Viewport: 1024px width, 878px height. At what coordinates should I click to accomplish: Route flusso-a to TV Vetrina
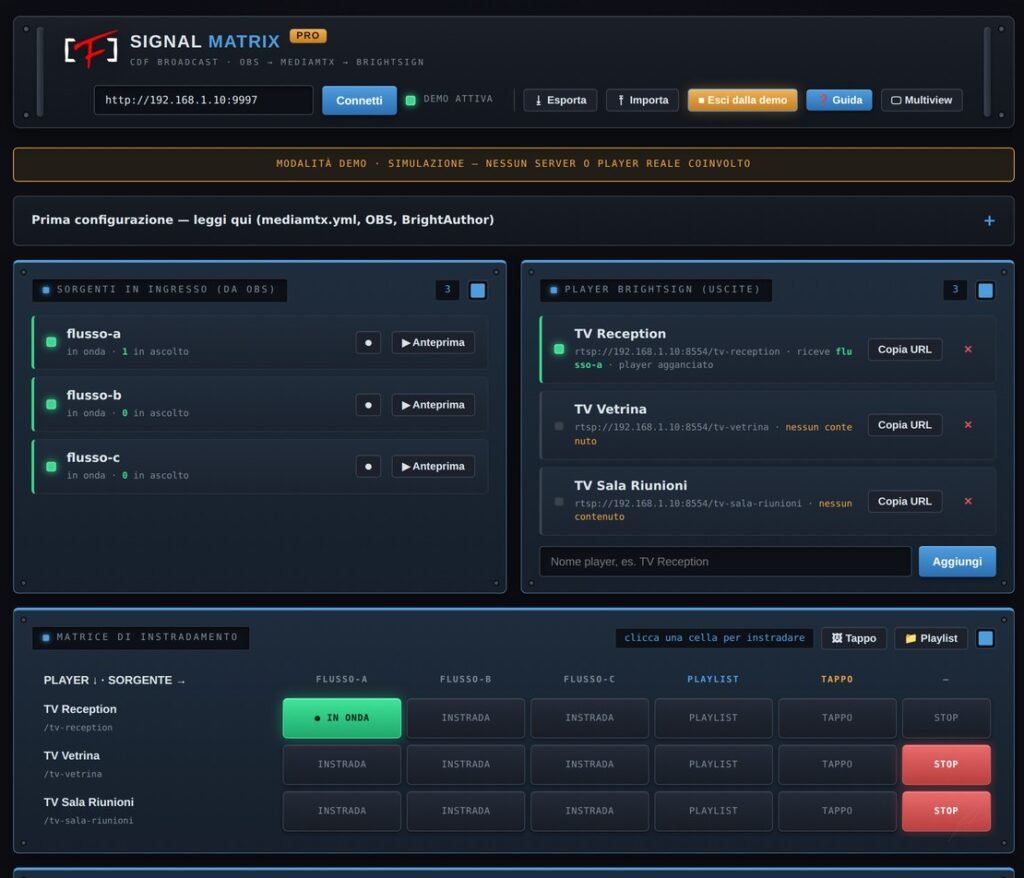click(x=342, y=764)
